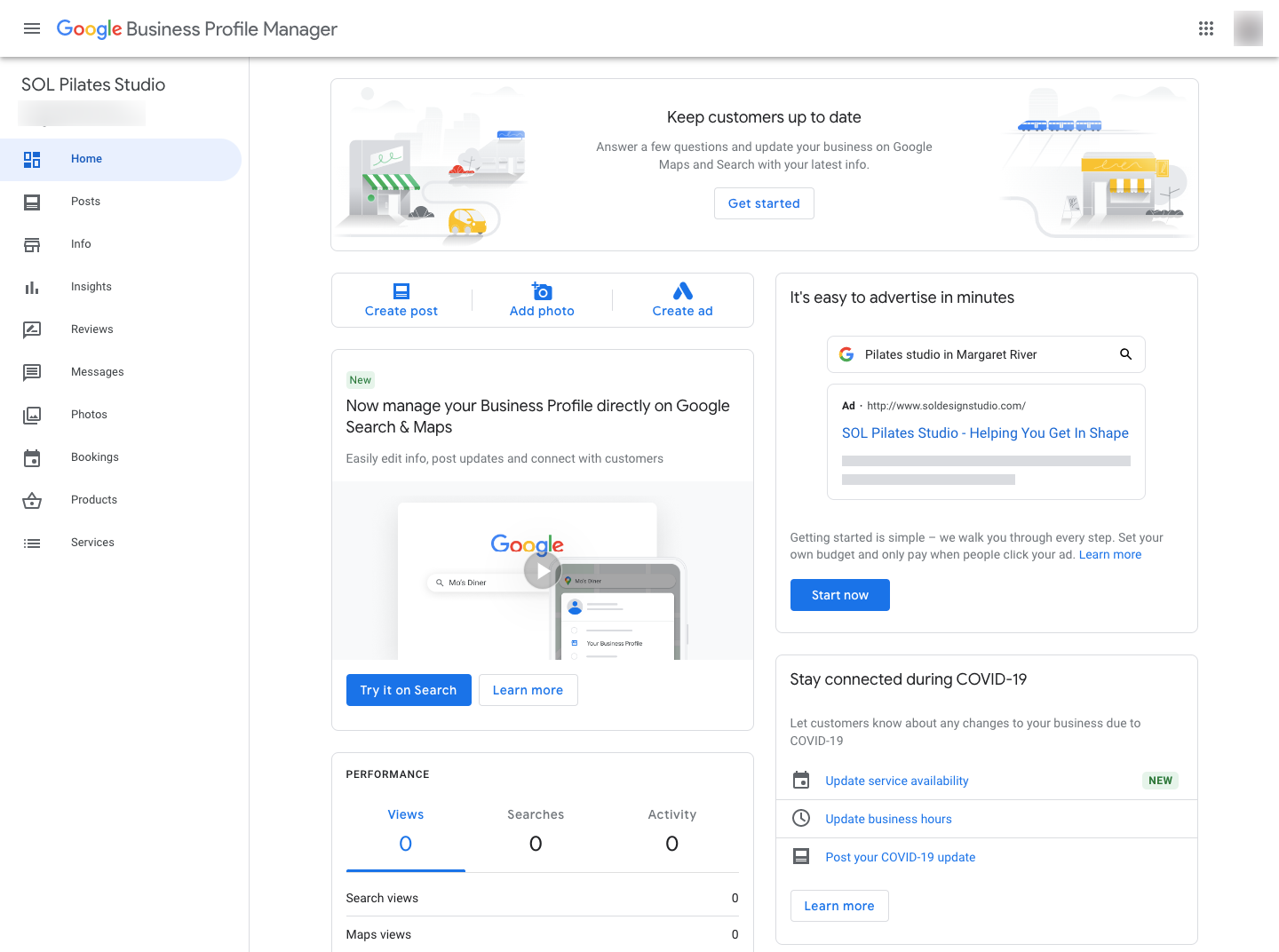The image size is (1279, 952).
Task: Select the Searches performance tab
Action: 536,833
